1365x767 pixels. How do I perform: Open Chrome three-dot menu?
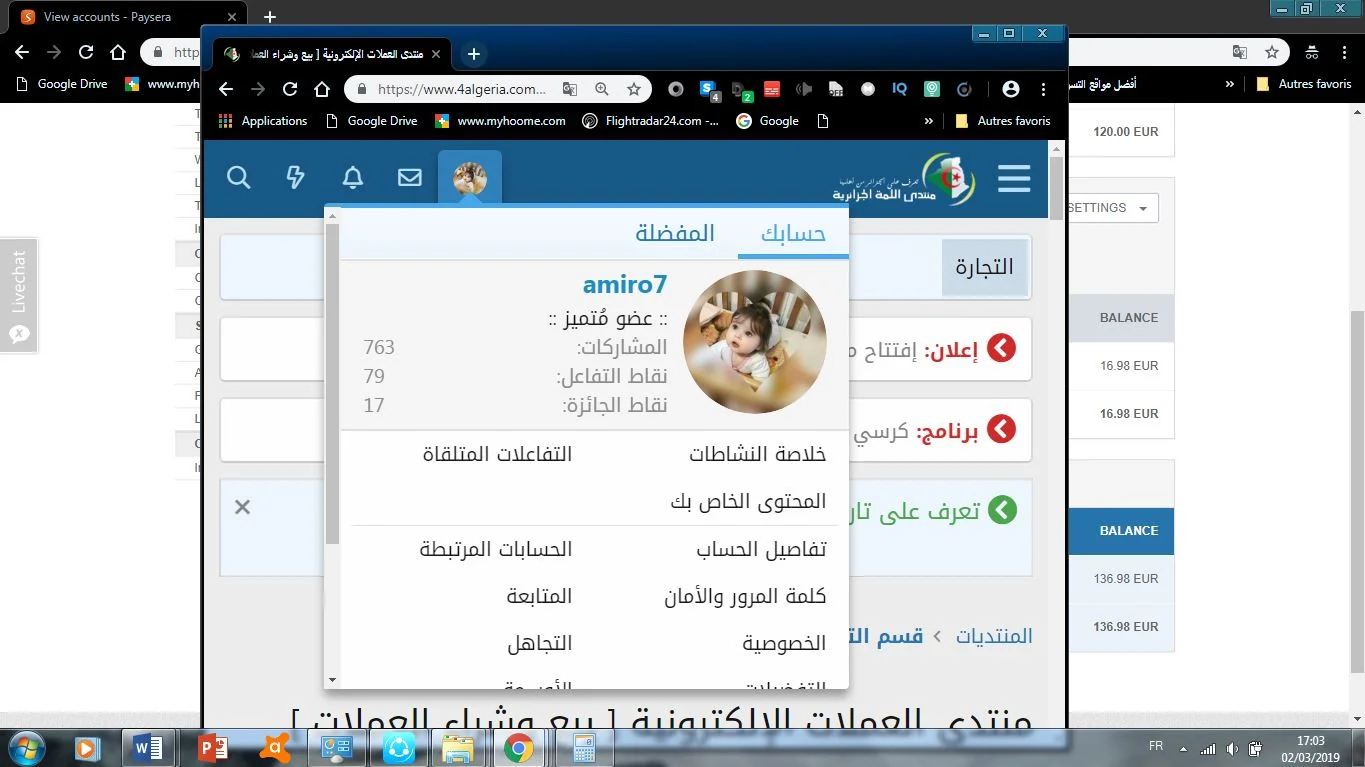tap(1044, 89)
